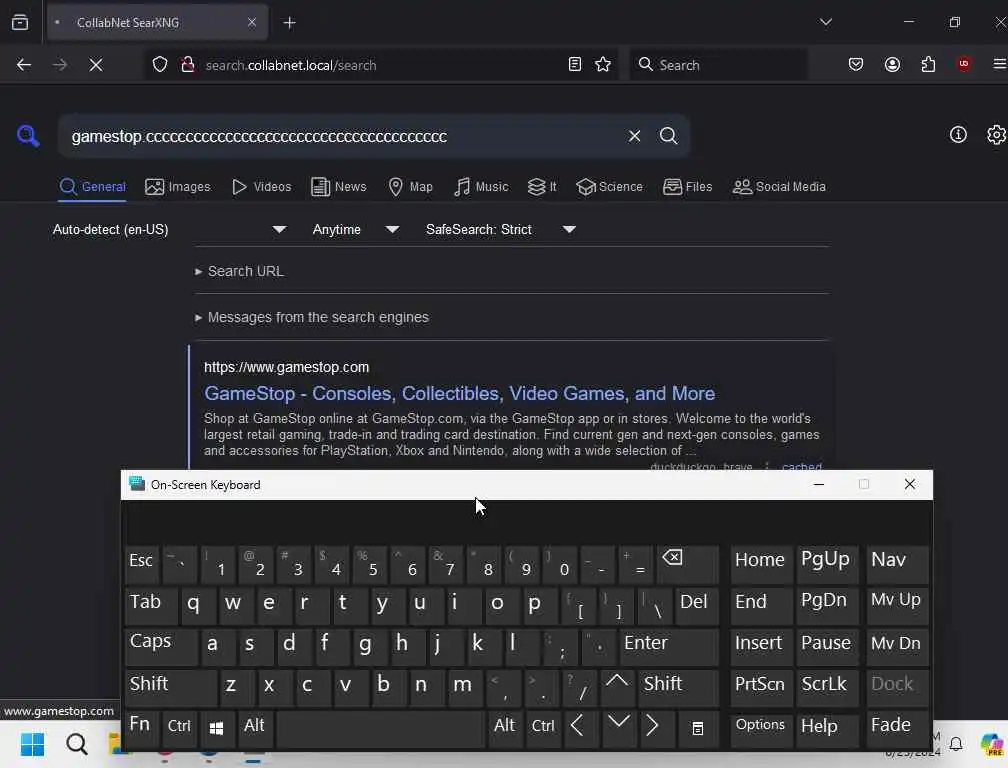Toggle the left Ctrl key on the keyboard
Viewport: 1008px width, 768px height.
179,728
